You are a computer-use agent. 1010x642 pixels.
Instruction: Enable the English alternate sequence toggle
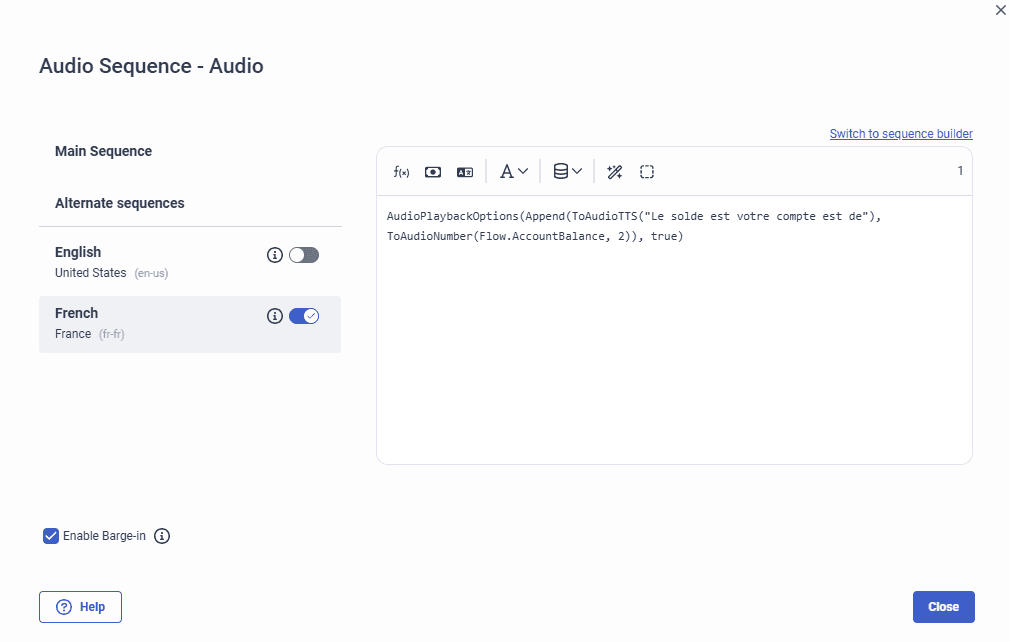pyautogui.click(x=304, y=255)
